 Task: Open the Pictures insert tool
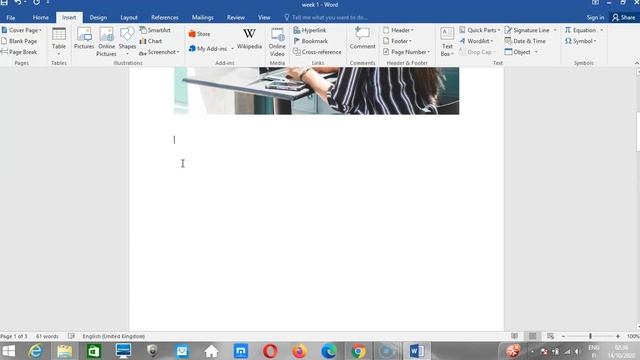tap(84, 39)
